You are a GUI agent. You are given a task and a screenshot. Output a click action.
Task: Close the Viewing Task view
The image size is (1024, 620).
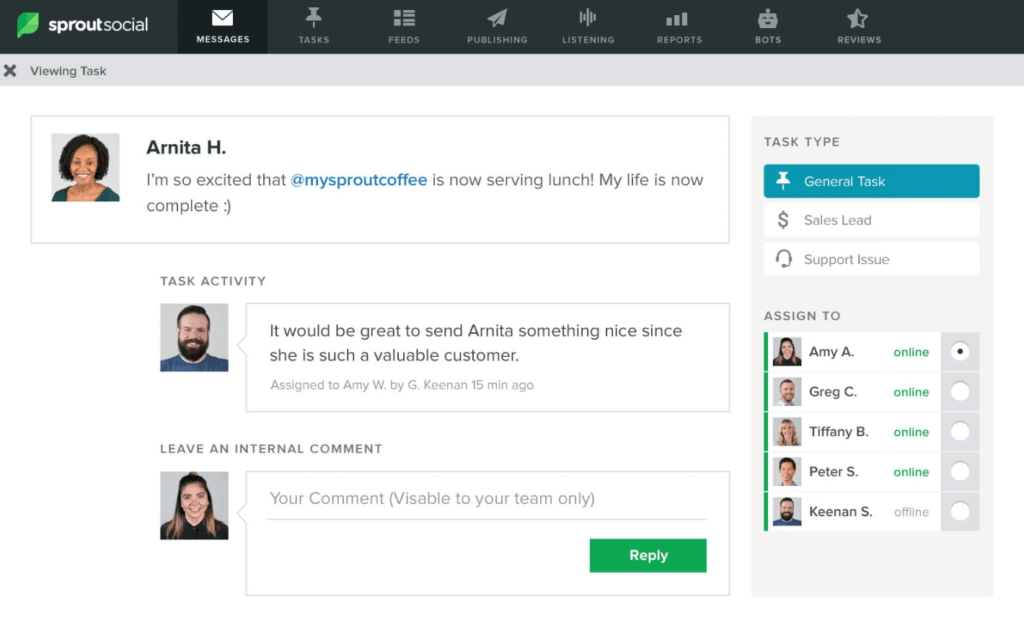click(x=11, y=70)
